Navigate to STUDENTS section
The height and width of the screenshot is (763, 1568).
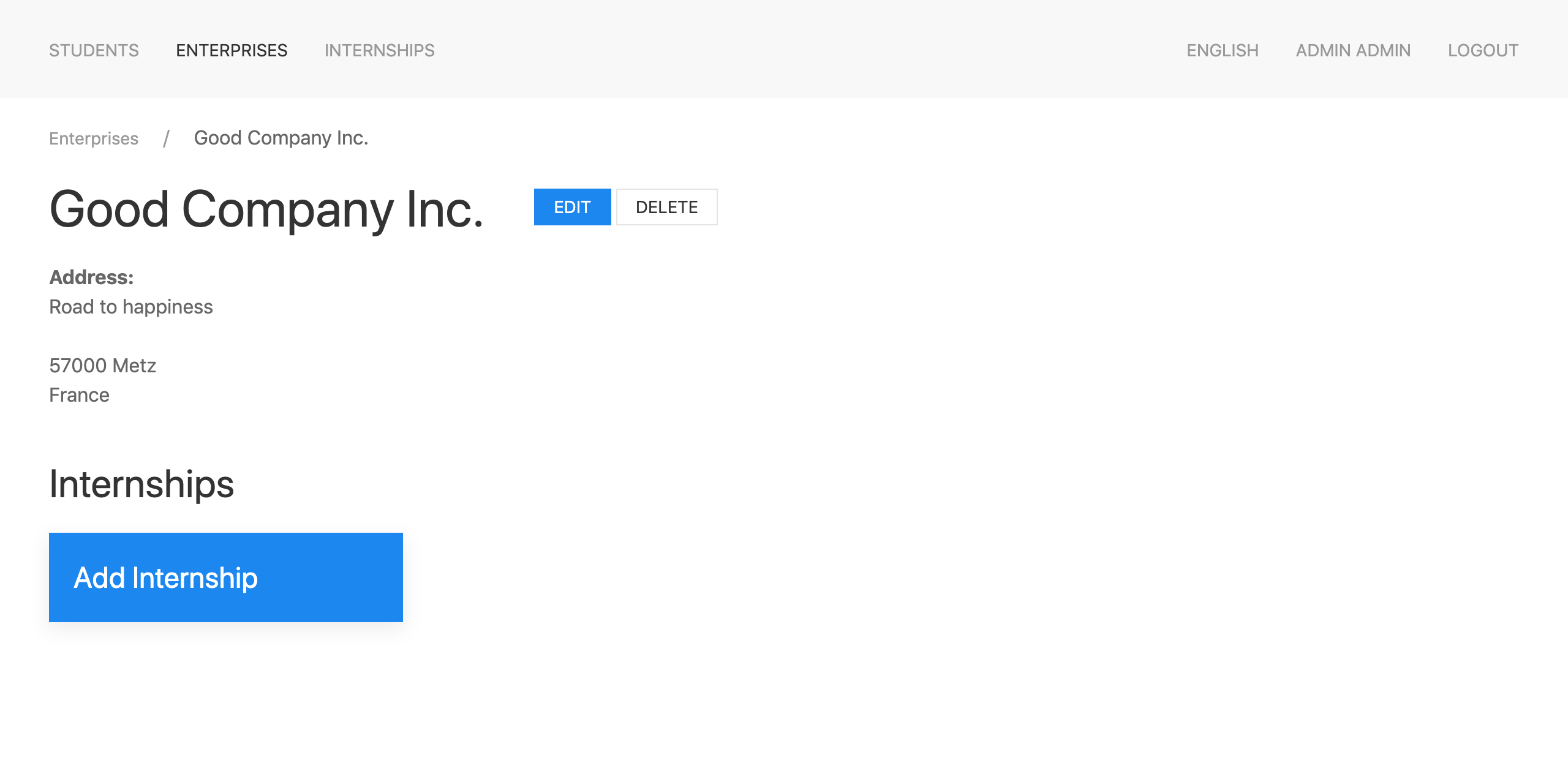[95, 50]
